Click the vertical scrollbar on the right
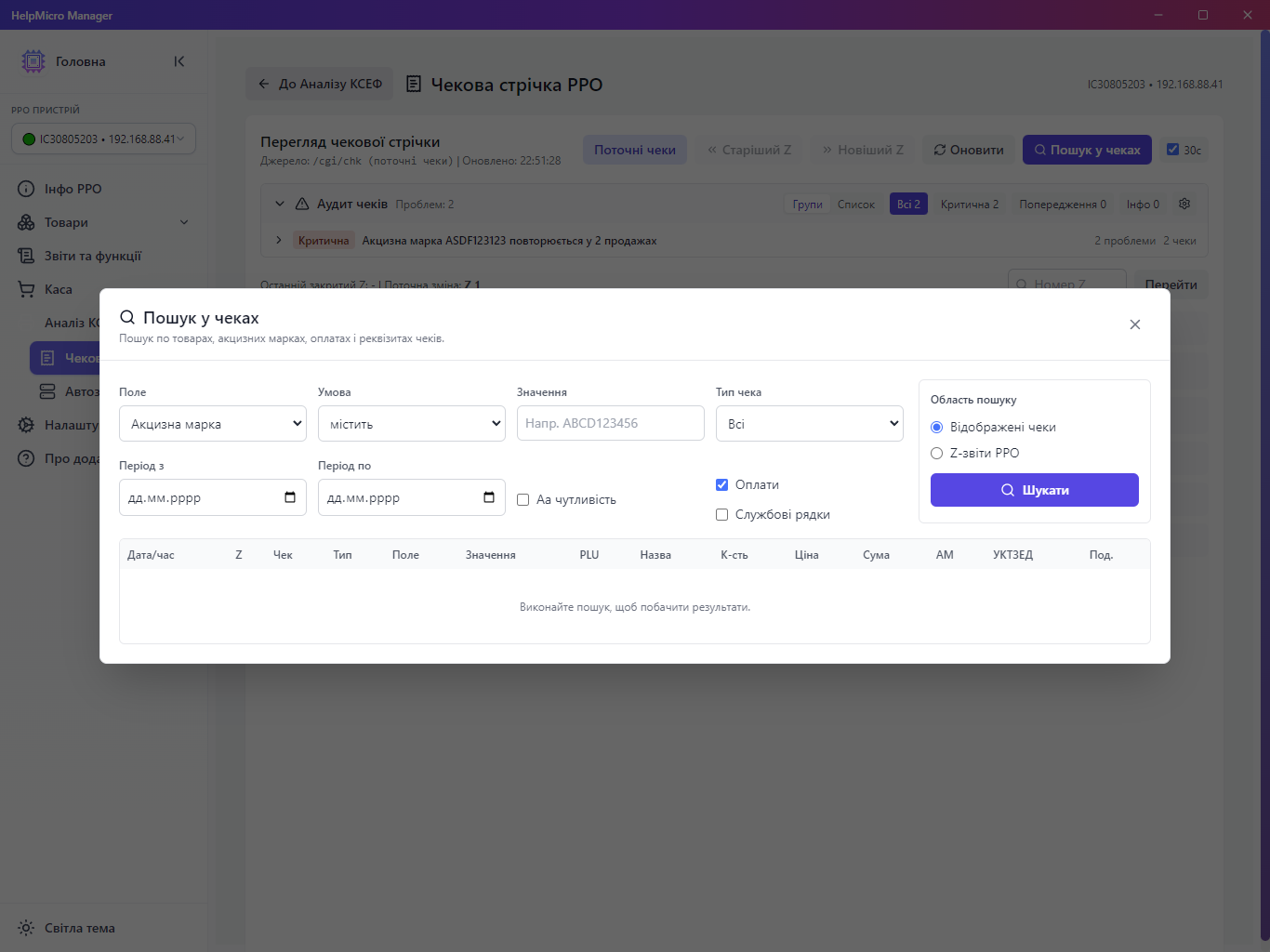Image resolution: width=1270 pixels, height=952 pixels. coord(1264,483)
